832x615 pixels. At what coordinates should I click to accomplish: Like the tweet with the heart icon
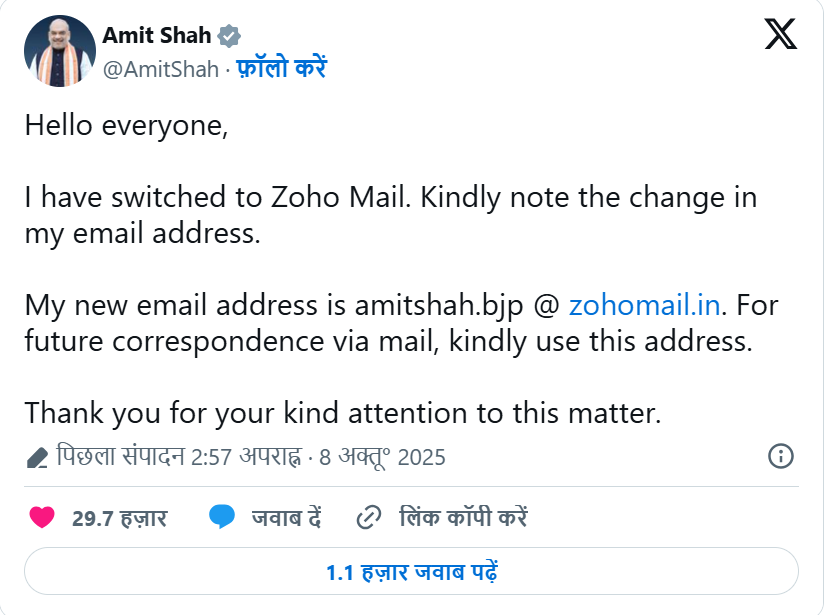click(x=41, y=517)
